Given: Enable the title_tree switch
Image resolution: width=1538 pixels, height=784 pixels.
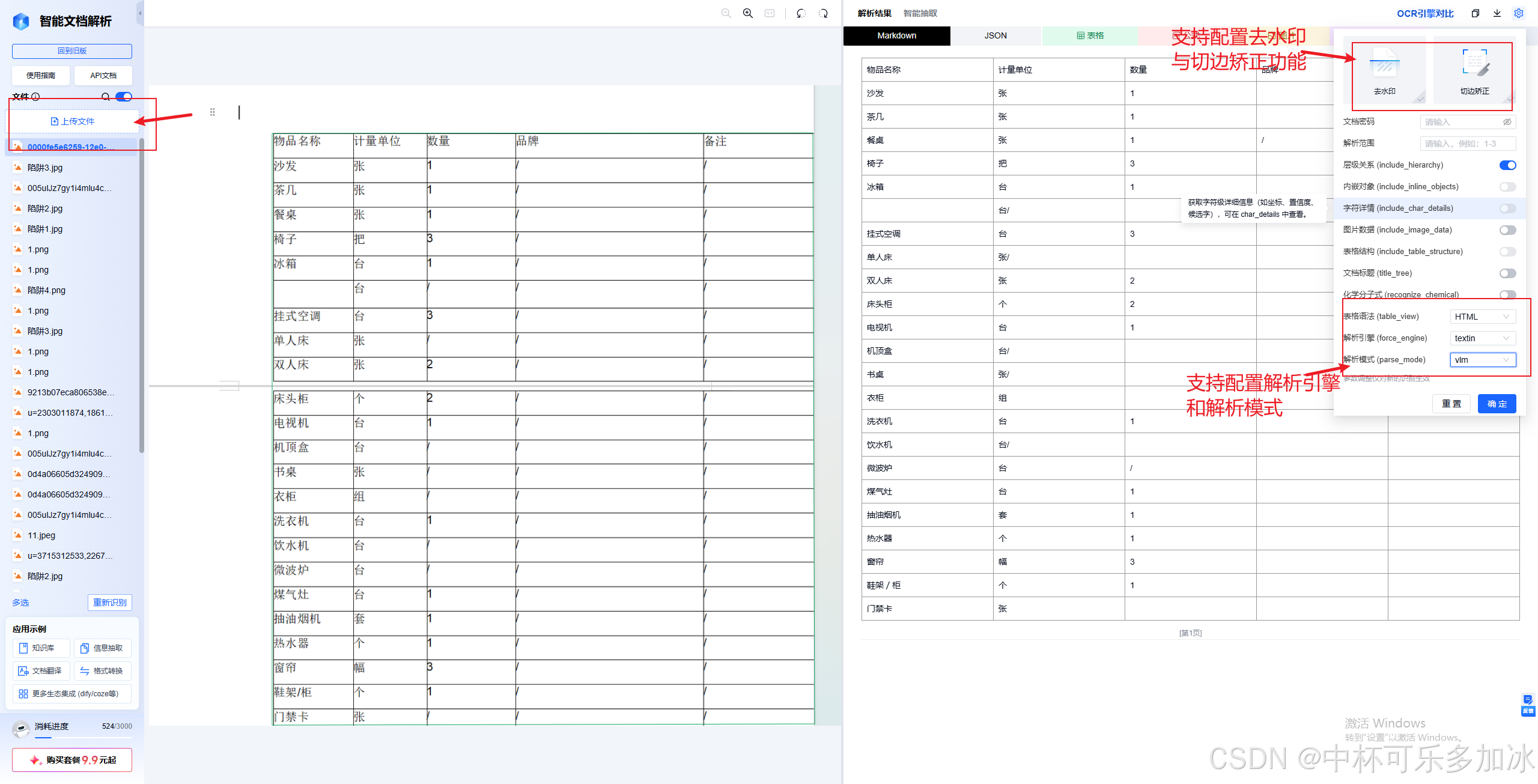Looking at the screenshot, I should point(1507,273).
